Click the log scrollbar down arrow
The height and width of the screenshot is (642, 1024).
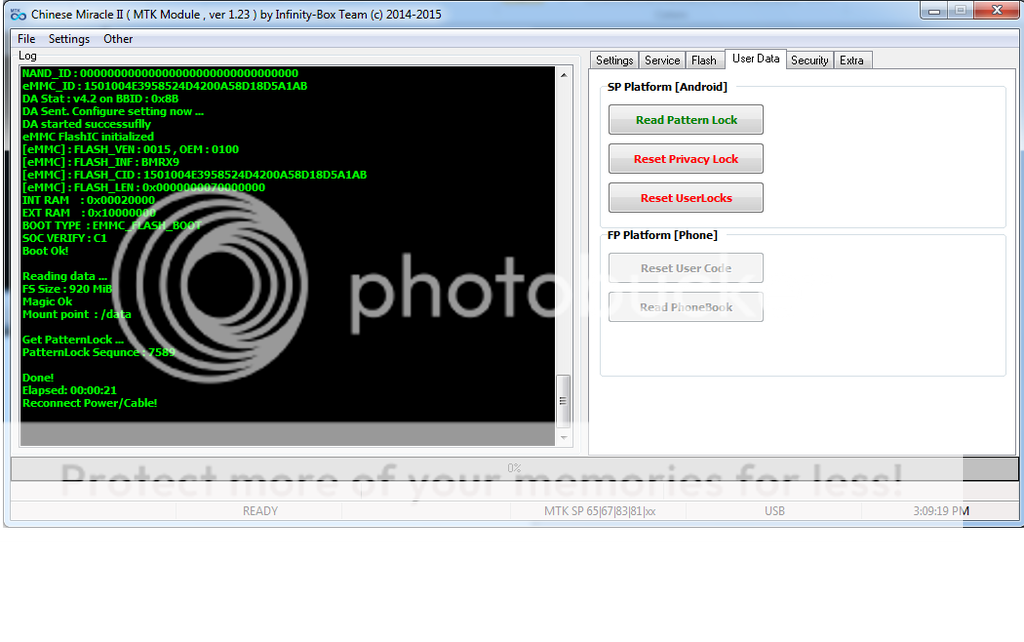click(564, 438)
